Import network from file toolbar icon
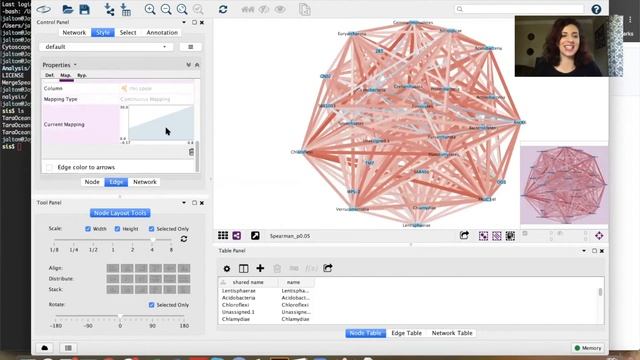This screenshot has width=640, height=360. tap(109, 9)
